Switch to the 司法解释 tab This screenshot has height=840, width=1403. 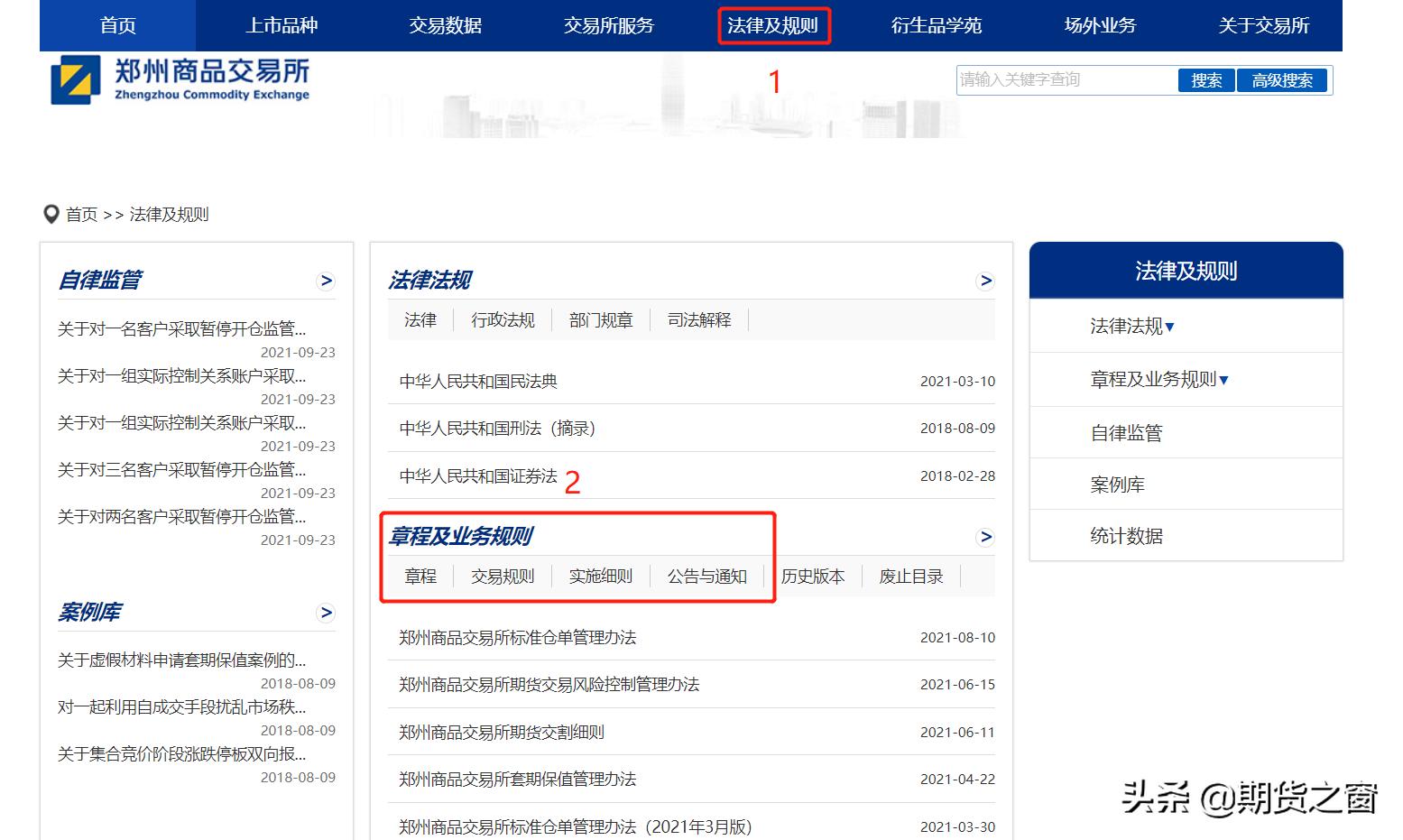[x=698, y=318]
